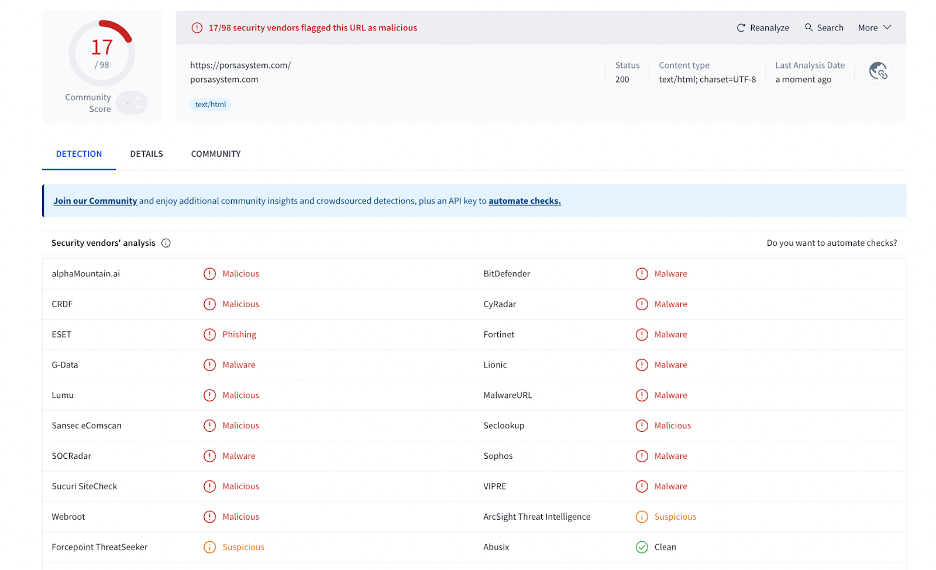Click the orange icon for ArcSight Suspicious
This screenshot has height=570, width=936.
(642, 517)
